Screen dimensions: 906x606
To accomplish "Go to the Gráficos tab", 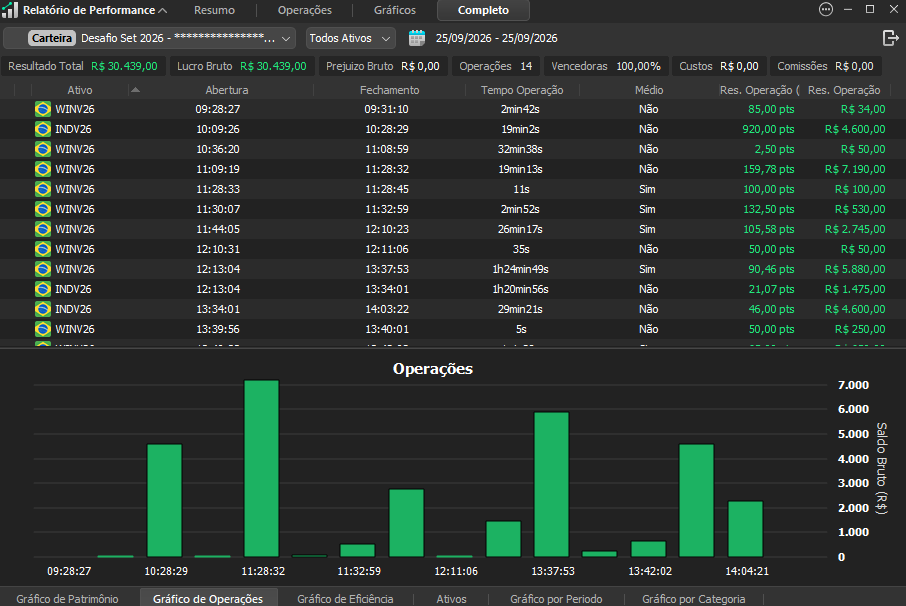I will (x=395, y=10).
